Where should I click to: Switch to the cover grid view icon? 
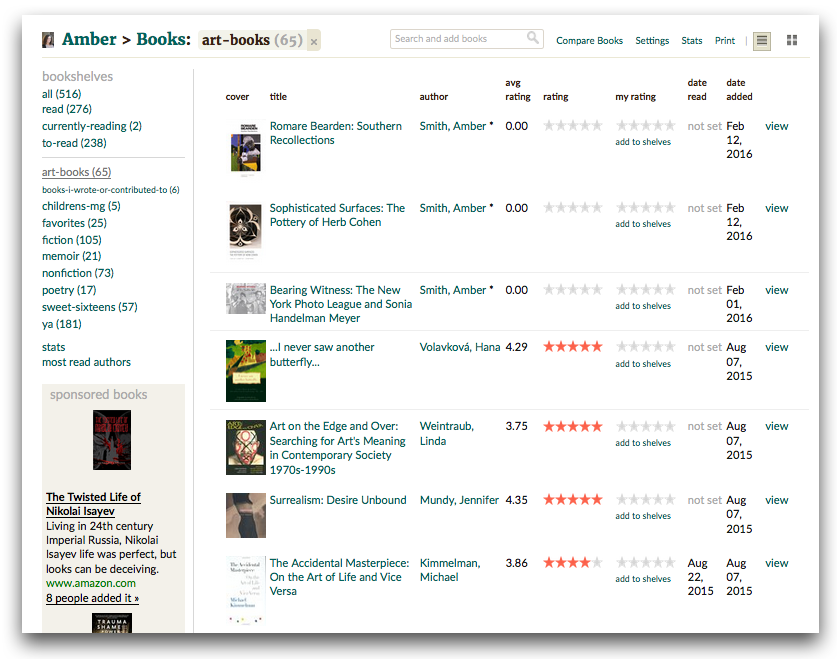coord(792,40)
